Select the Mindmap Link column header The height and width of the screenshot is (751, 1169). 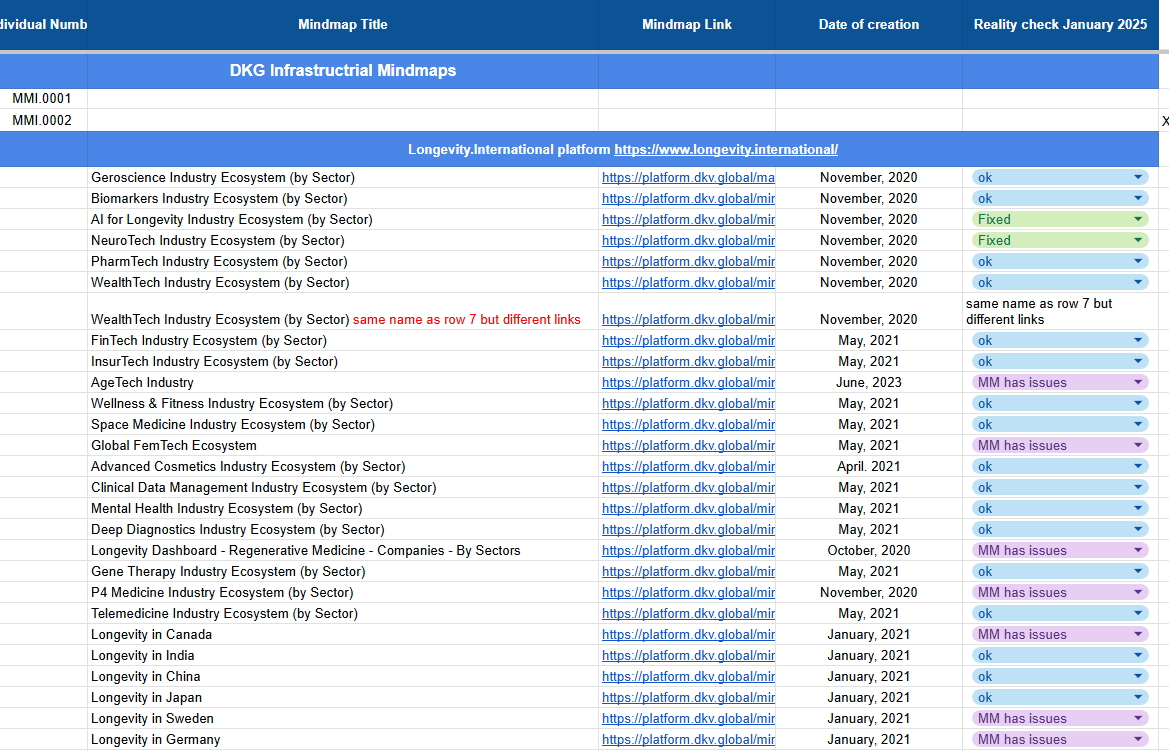(686, 24)
